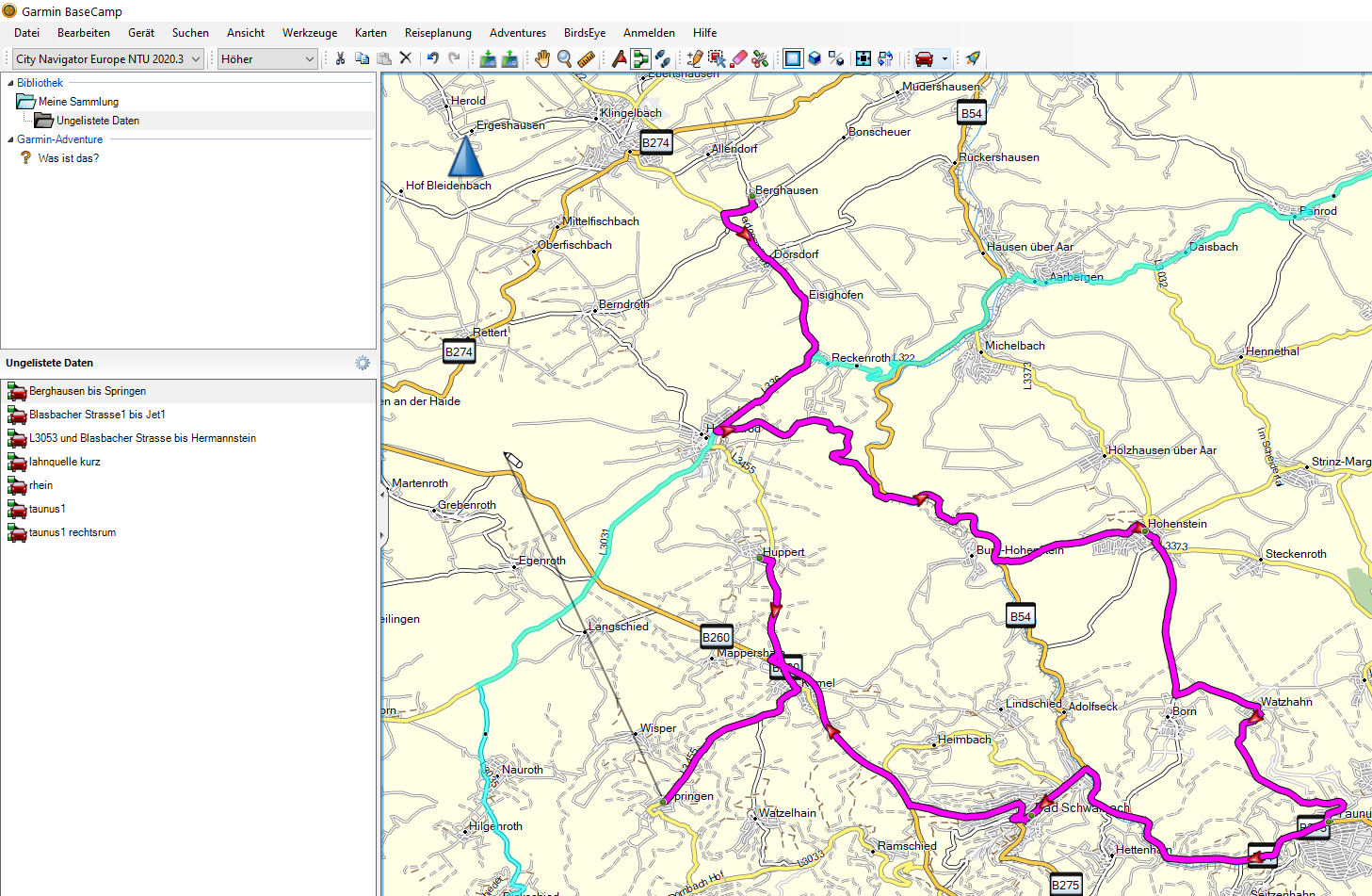Click the rocket Adventure icon
Image resolution: width=1372 pixels, height=896 pixels.
point(973,58)
